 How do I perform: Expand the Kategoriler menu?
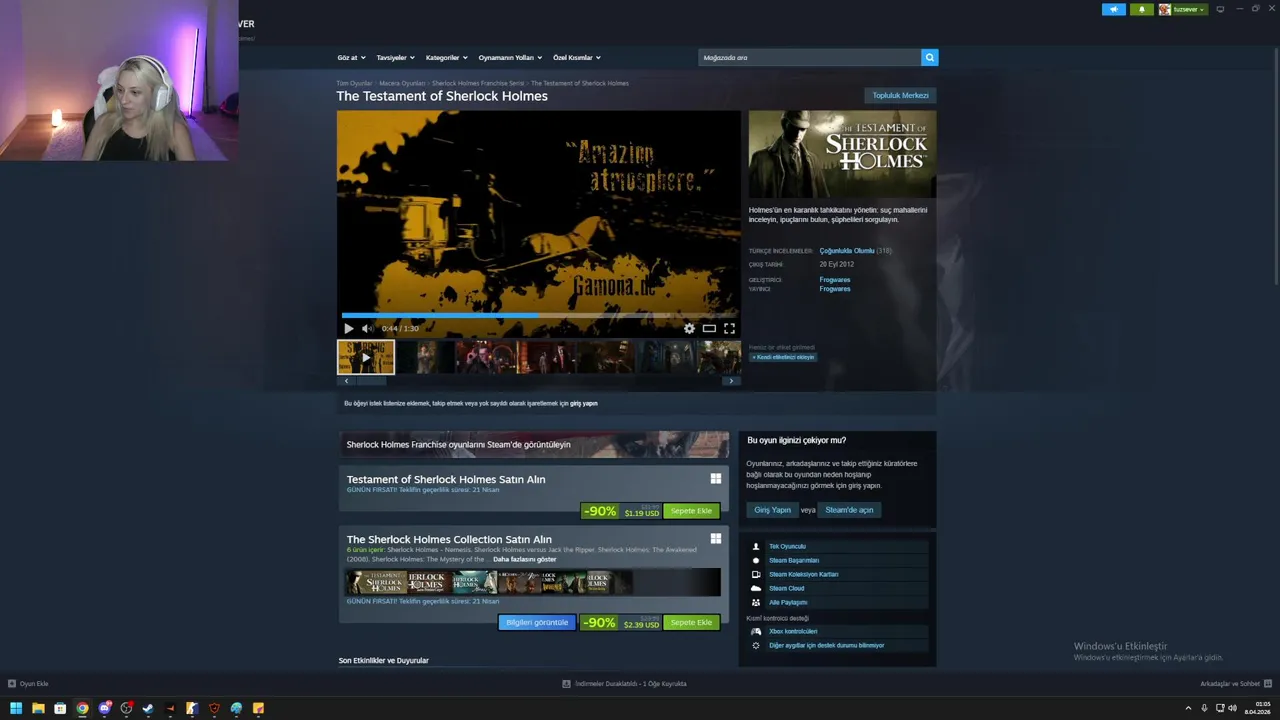point(446,58)
